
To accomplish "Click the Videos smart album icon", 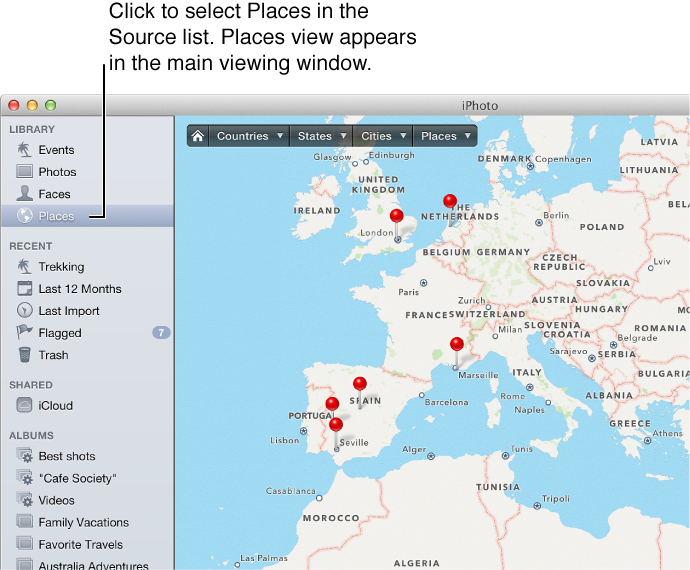I will pos(25,500).
